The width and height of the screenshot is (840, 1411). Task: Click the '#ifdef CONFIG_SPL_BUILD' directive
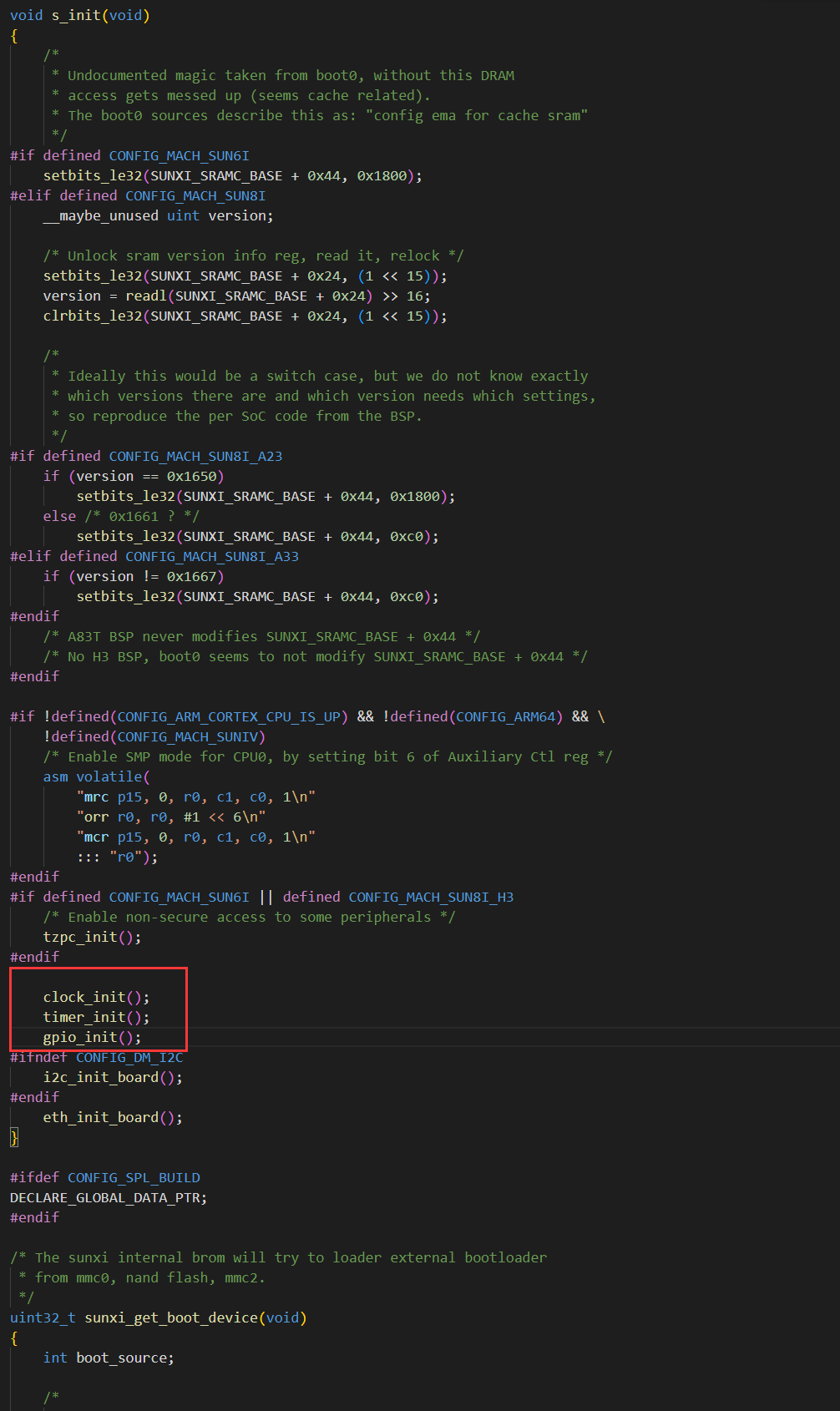pos(105,1177)
